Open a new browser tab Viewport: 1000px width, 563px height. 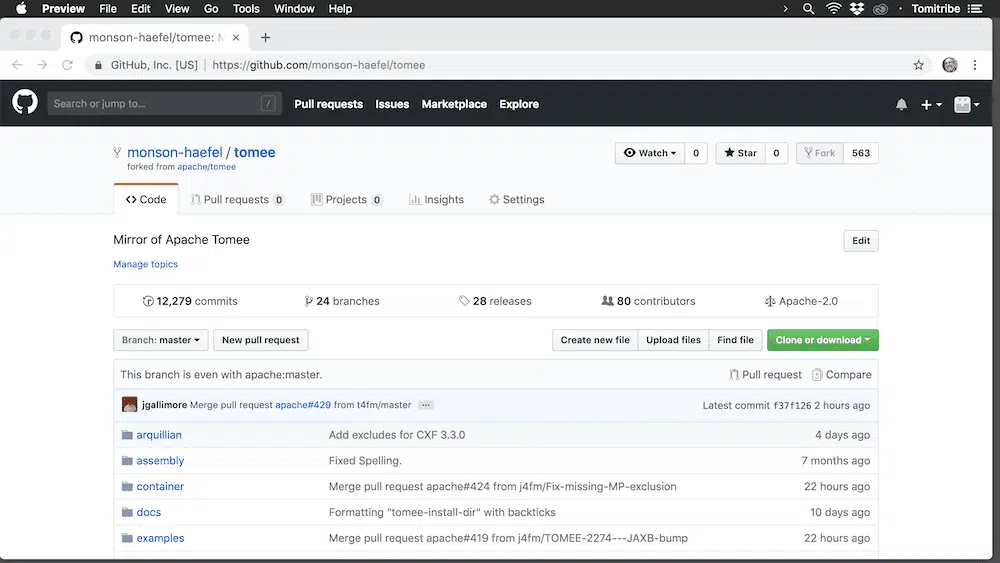[265, 38]
